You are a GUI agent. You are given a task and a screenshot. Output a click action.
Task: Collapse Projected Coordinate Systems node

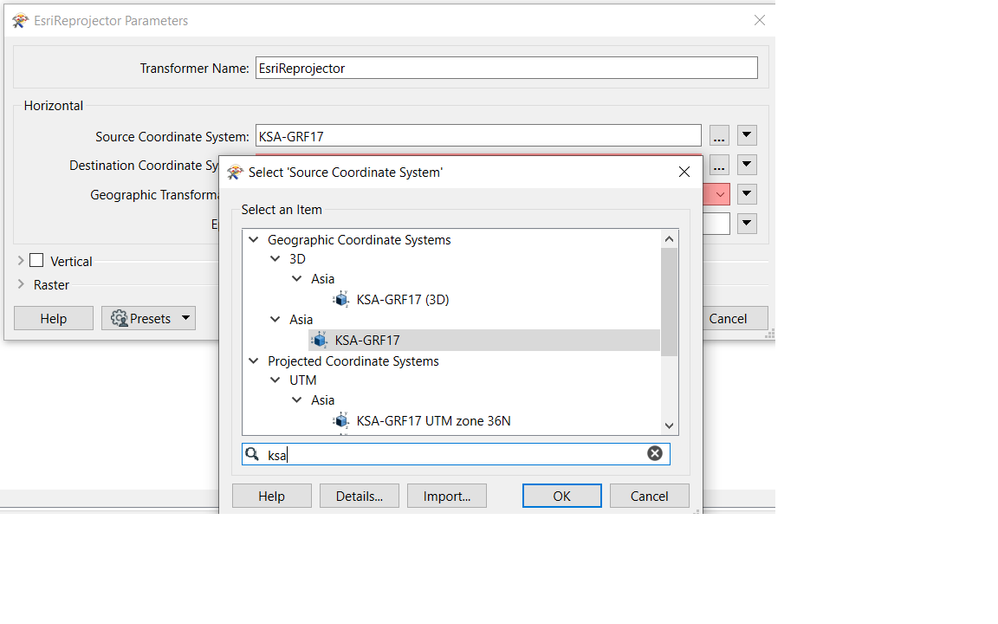(253, 361)
